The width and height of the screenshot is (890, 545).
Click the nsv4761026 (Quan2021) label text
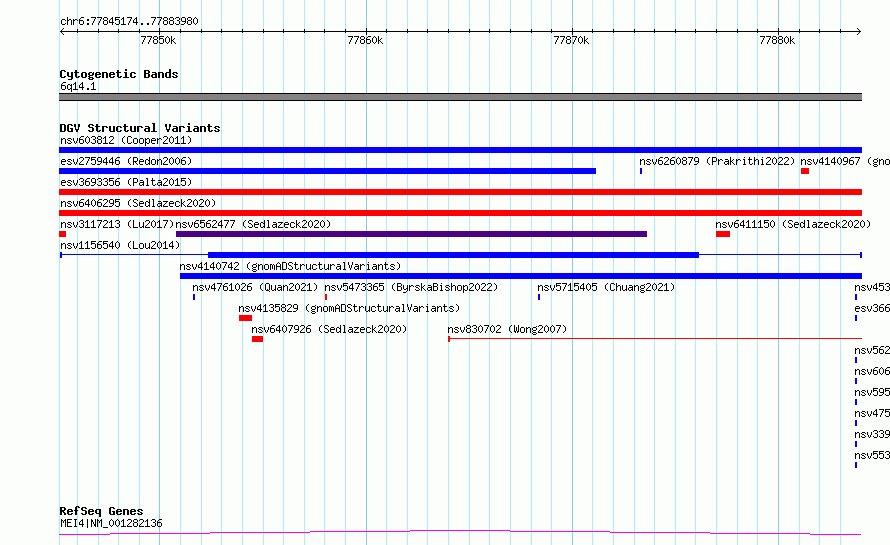click(255, 287)
